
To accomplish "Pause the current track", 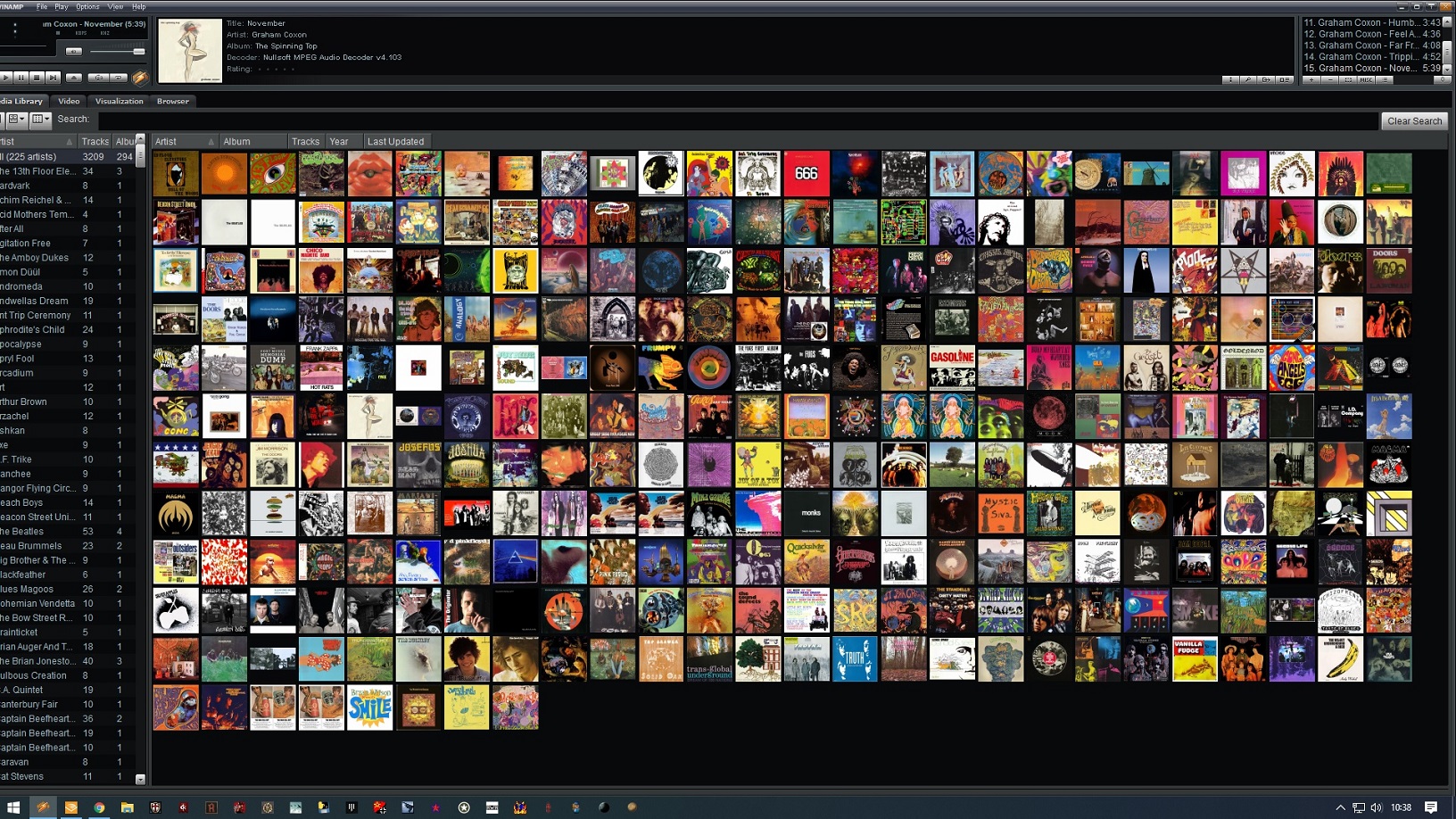I will tap(21, 78).
